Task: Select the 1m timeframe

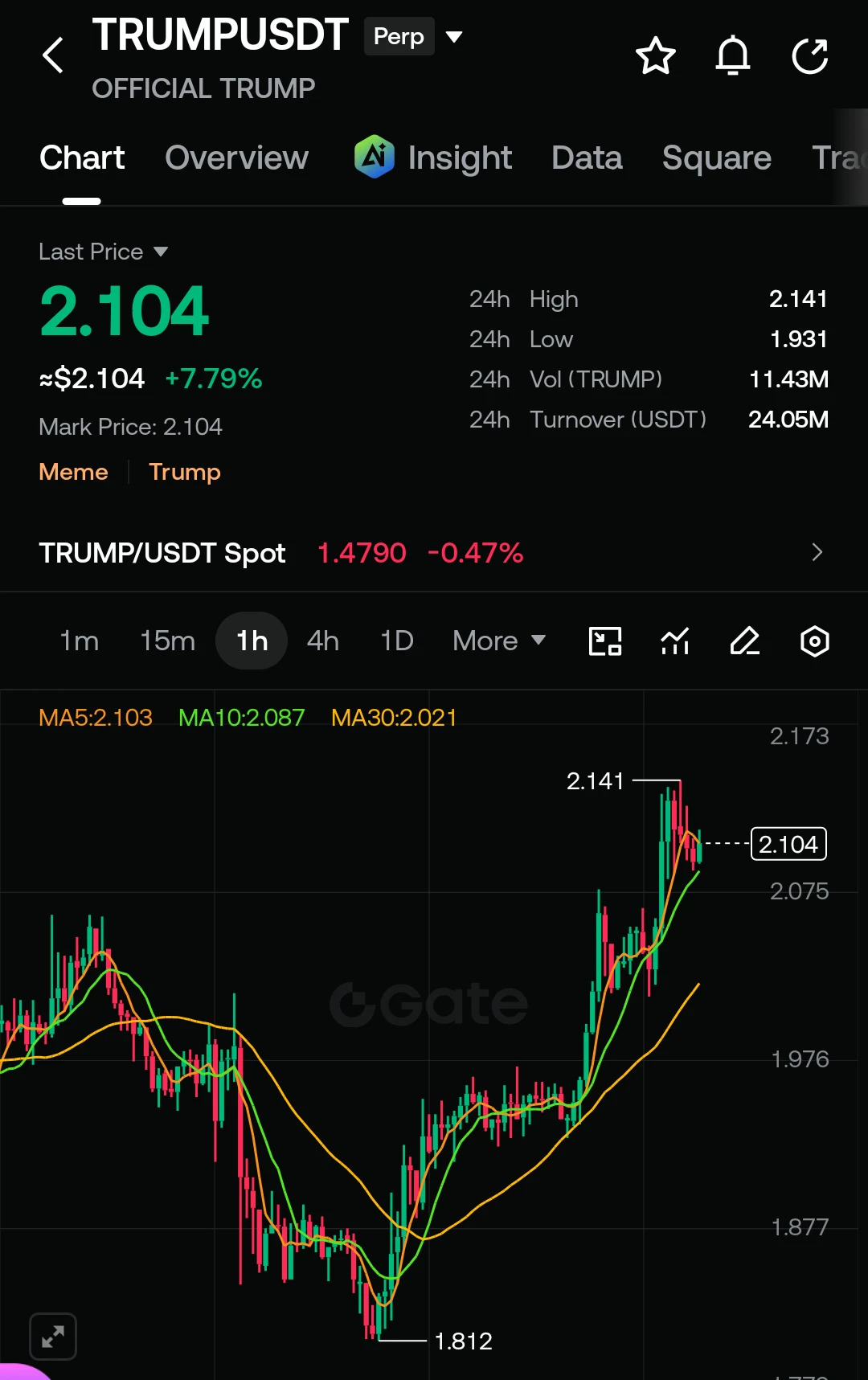Action: (x=80, y=641)
